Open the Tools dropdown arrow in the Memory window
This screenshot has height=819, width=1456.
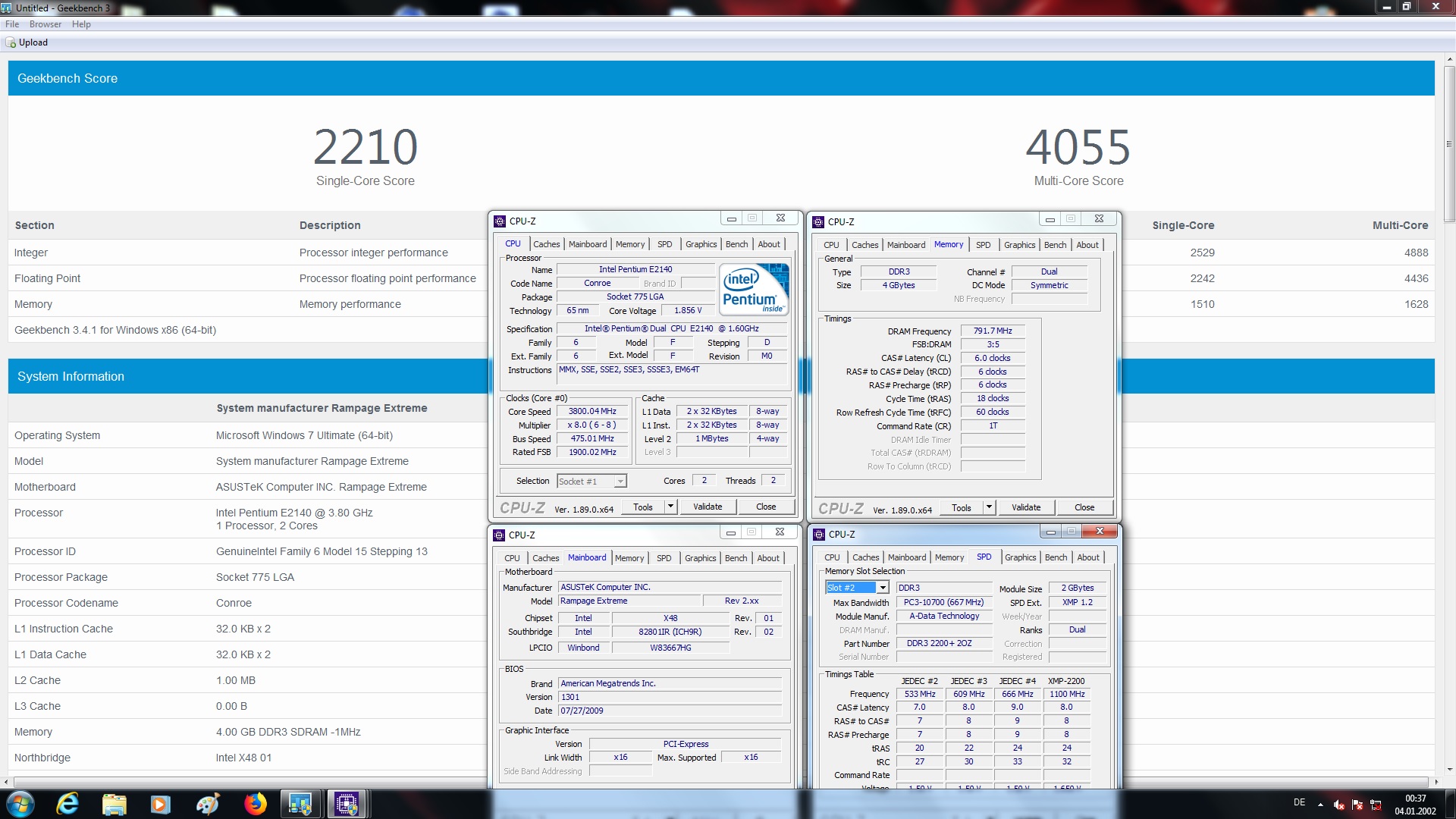click(x=989, y=507)
